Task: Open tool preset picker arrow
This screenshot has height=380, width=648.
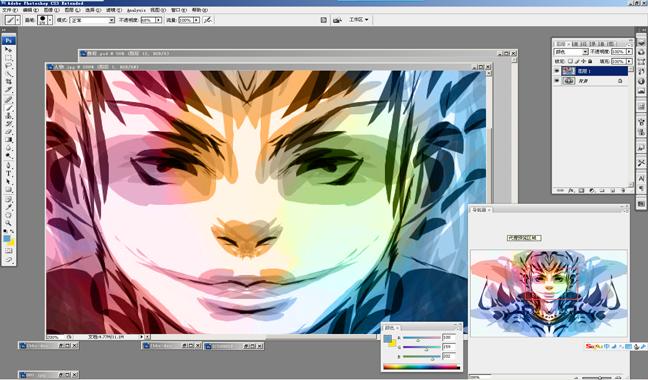Action: pos(18,19)
